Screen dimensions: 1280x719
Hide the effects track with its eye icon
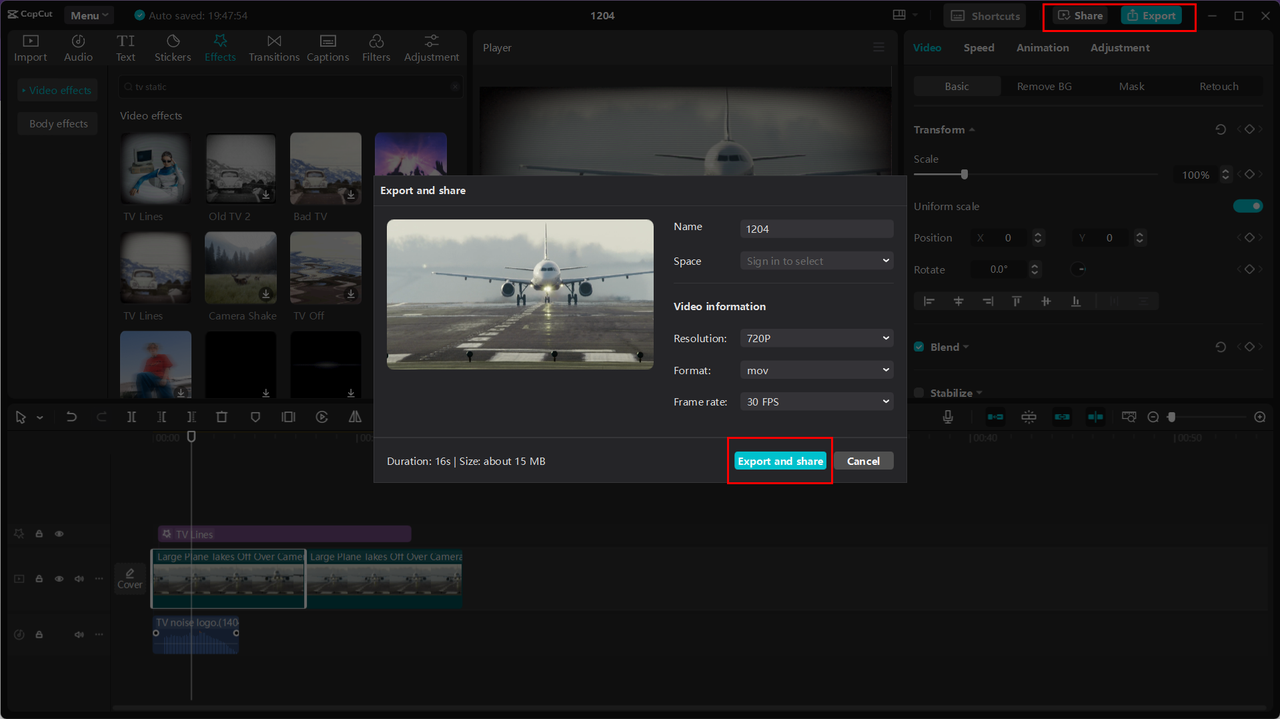[x=59, y=534]
